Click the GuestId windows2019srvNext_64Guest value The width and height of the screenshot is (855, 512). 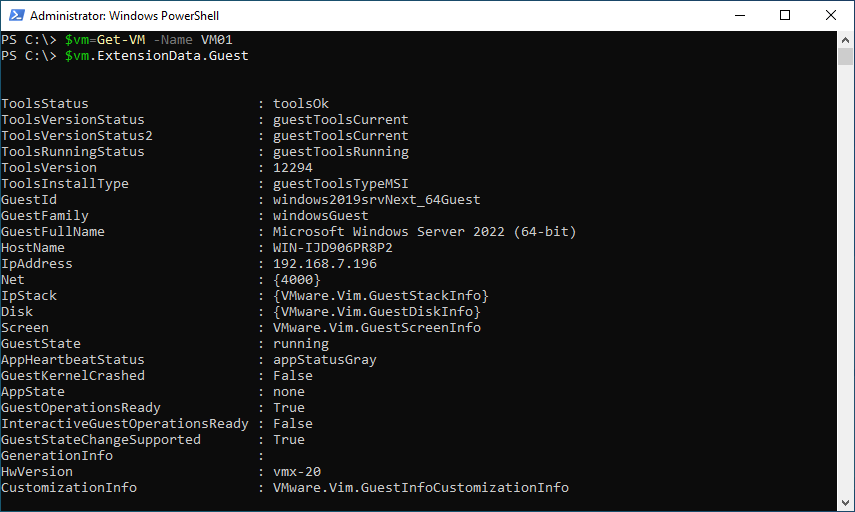tap(377, 200)
